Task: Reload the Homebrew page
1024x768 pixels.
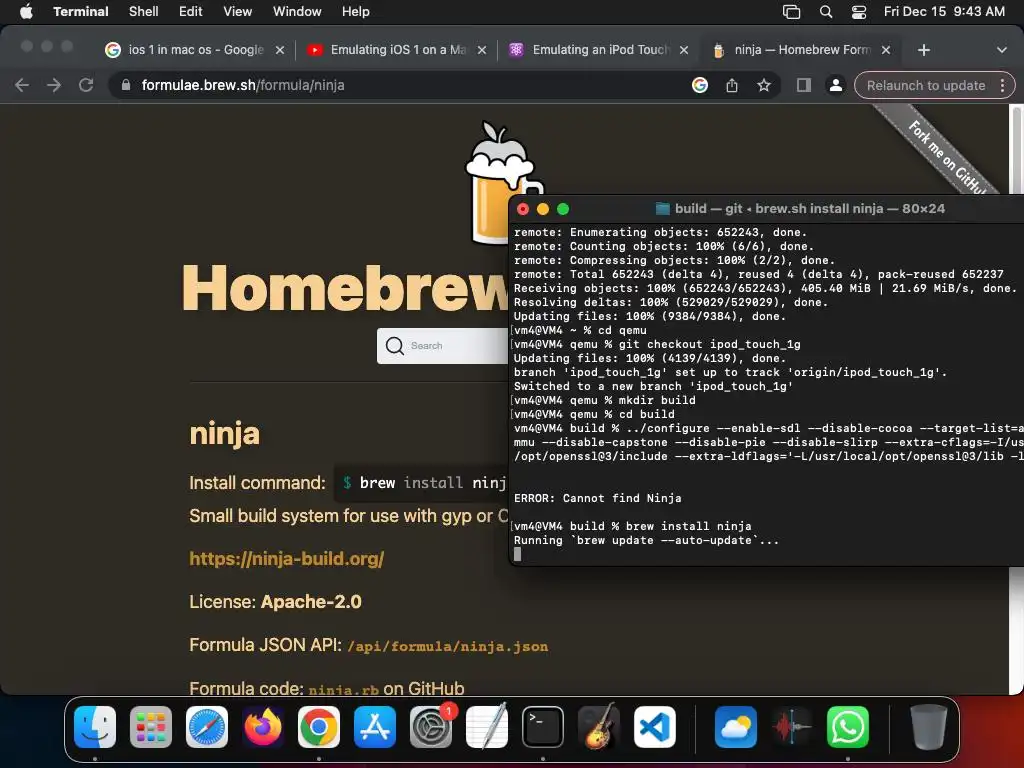Action: click(86, 85)
